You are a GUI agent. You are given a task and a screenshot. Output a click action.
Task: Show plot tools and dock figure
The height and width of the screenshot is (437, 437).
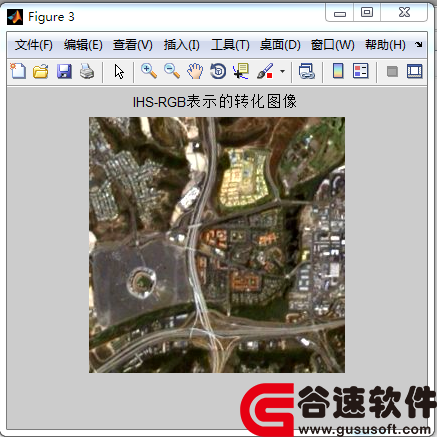[415, 71]
